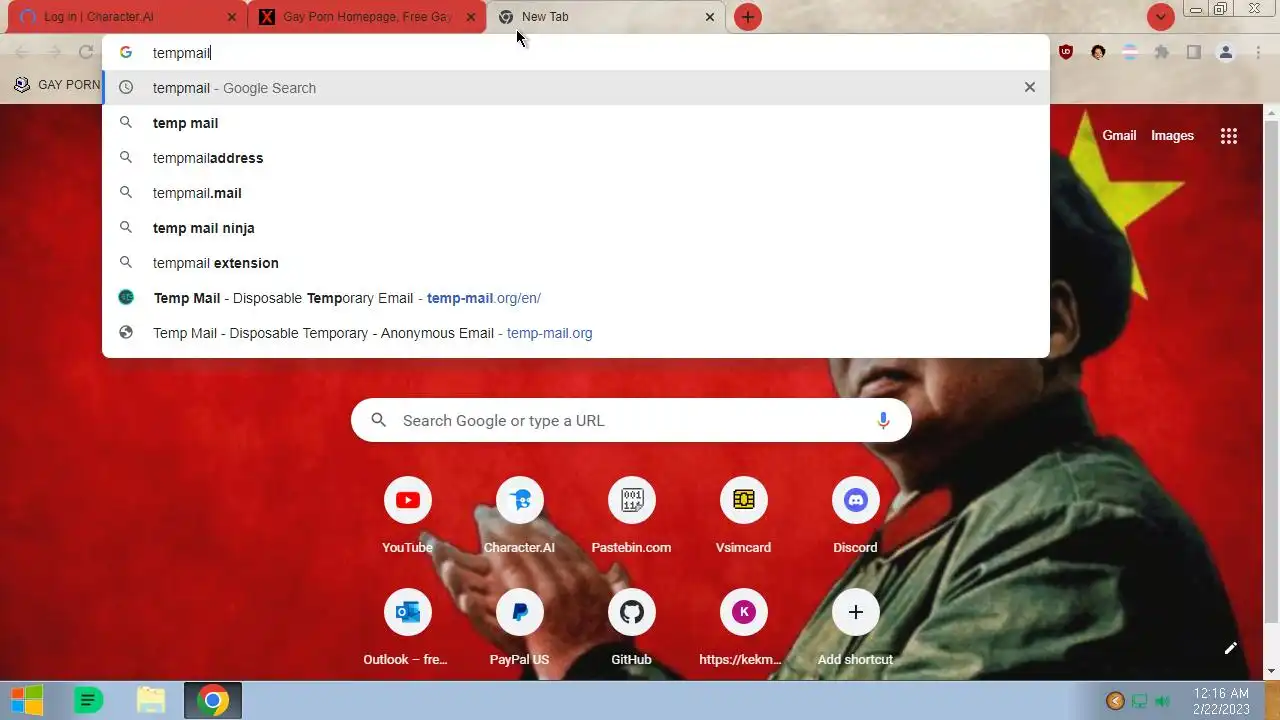Open the bookmark bar's first bookmark
The image size is (1280, 720).
click(x=57, y=85)
